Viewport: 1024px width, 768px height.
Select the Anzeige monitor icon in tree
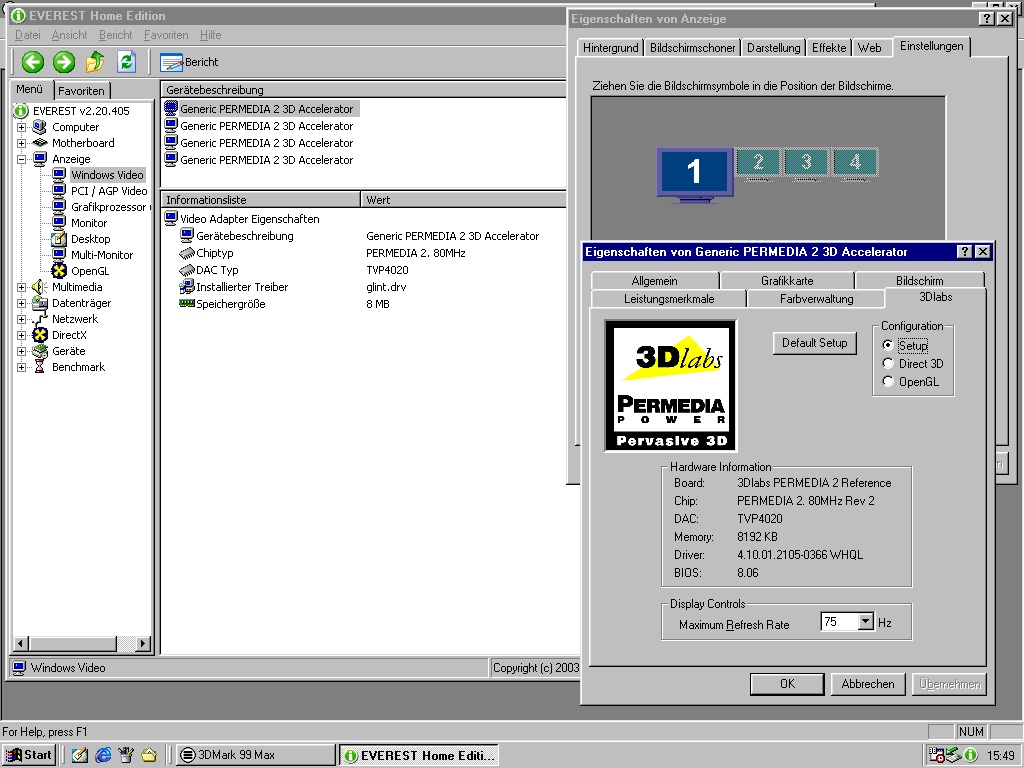click(40, 159)
